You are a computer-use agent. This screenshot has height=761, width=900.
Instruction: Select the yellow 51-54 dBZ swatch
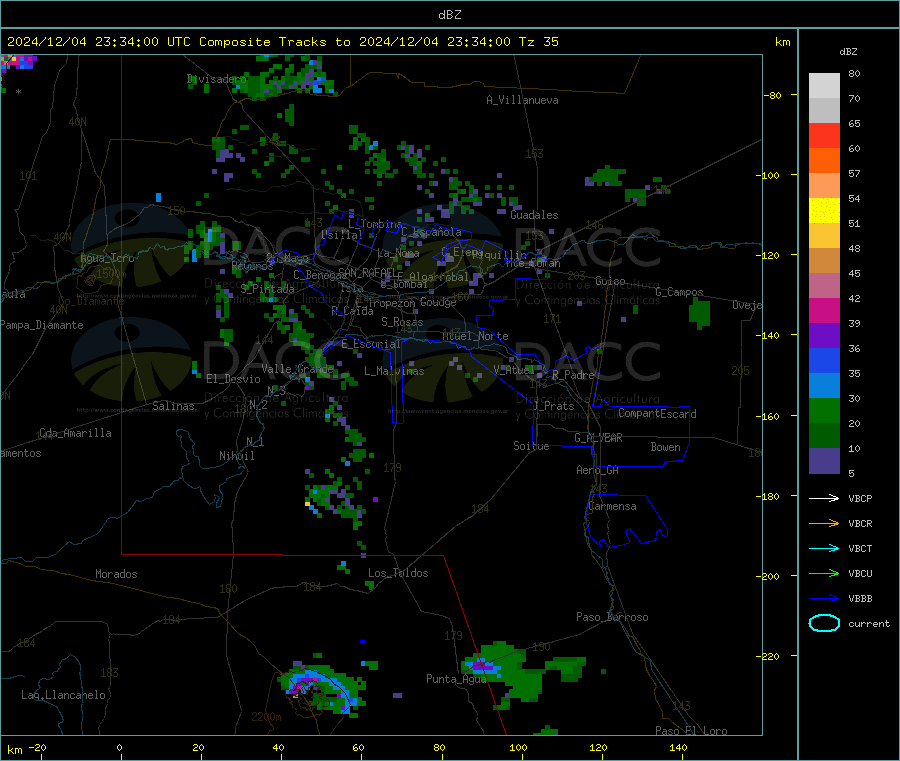coord(824,211)
